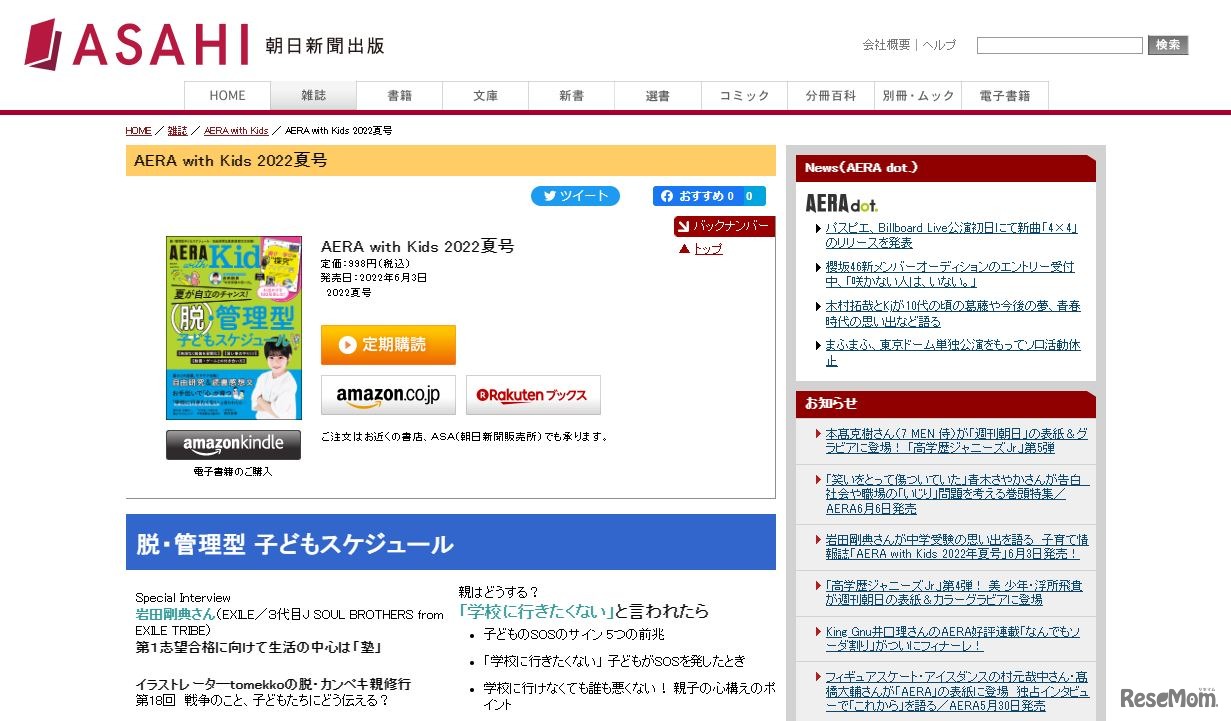Click the 発売日 2022年6月3日 text
Image resolution: width=1231 pixels, height=721 pixels.
tap(373, 278)
